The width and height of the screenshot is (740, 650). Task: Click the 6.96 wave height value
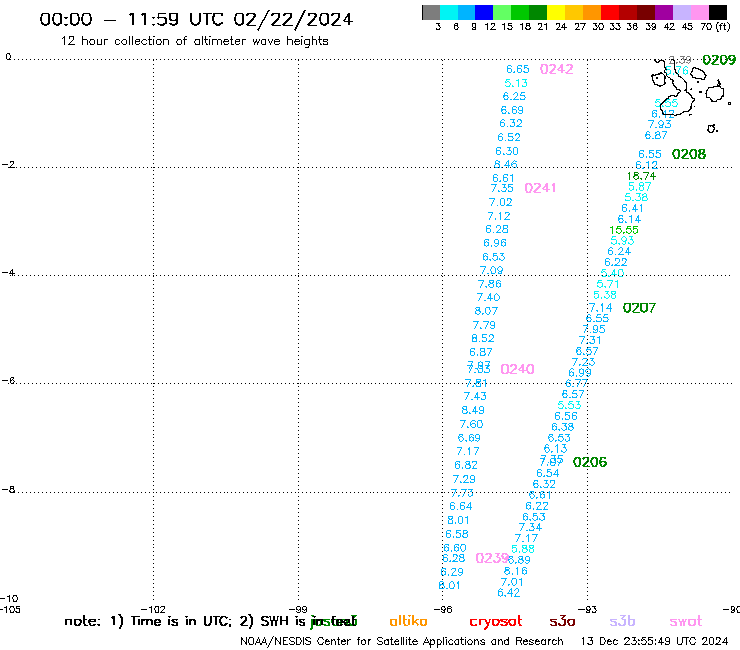(495, 243)
